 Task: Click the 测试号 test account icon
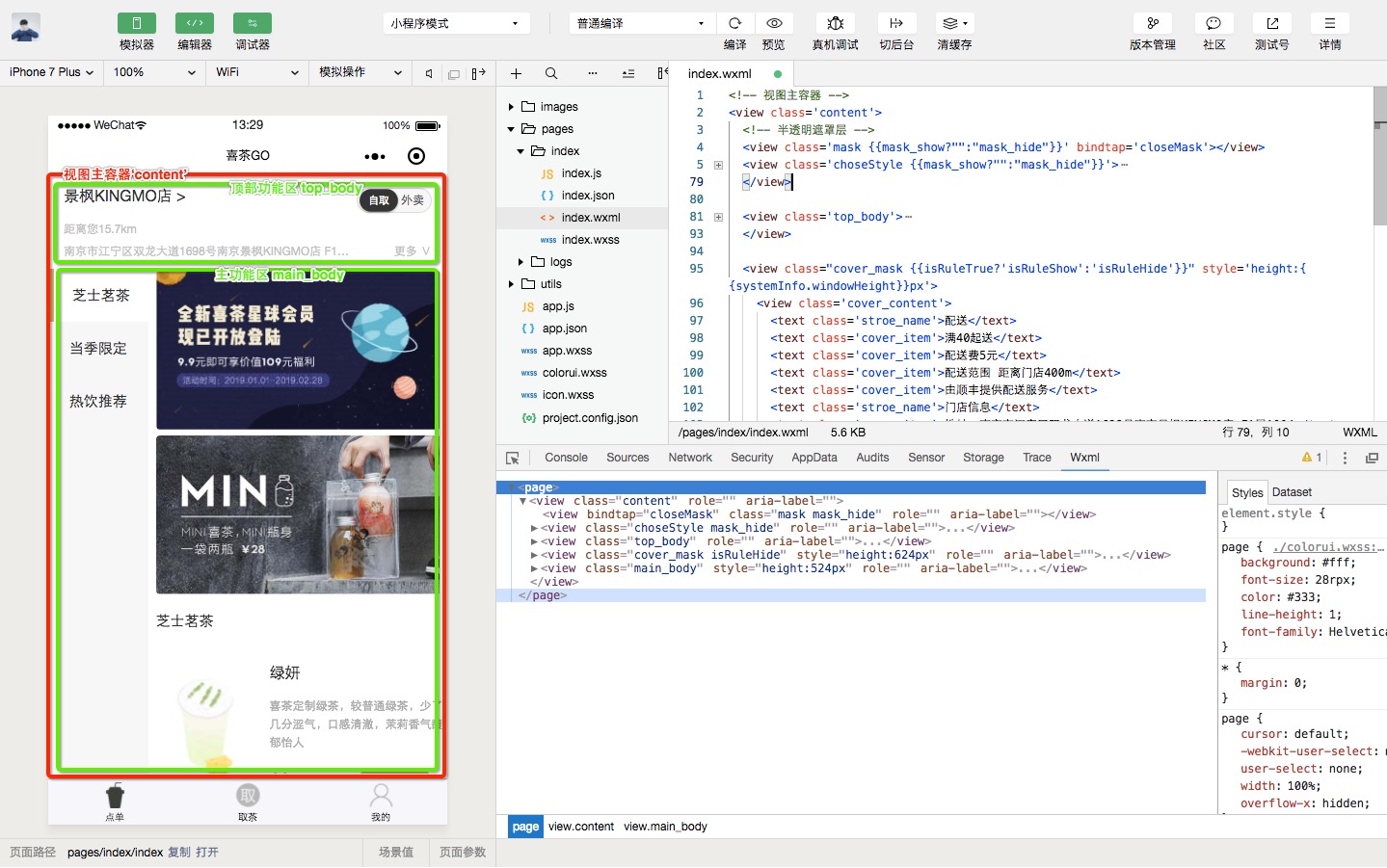click(x=1272, y=23)
